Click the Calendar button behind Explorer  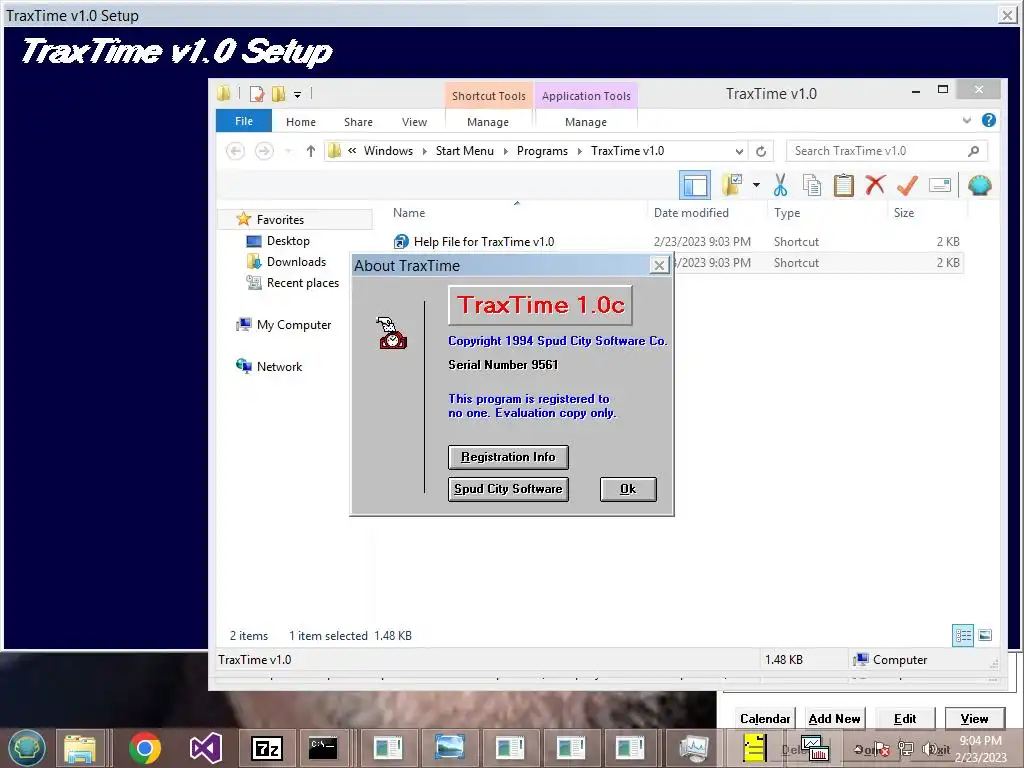point(765,718)
